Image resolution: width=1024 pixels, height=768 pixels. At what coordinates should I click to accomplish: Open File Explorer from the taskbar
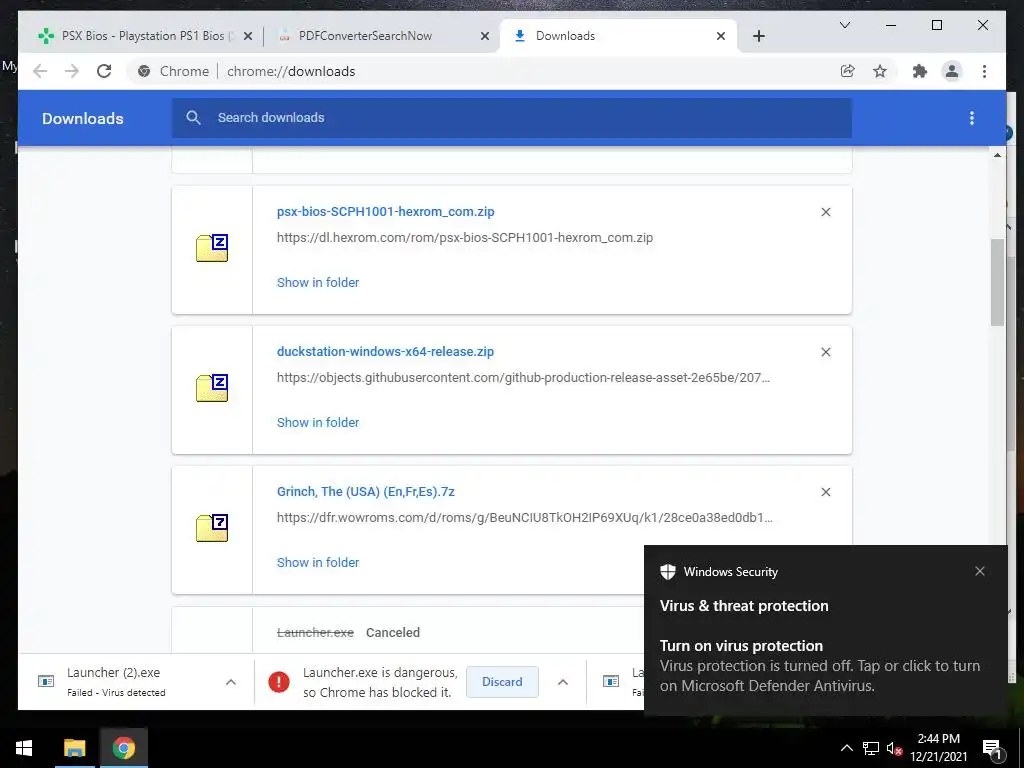point(74,748)
